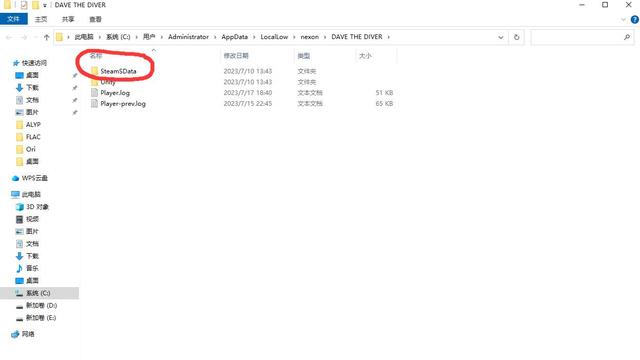Click the 2023/7/15 22:45 date cell
640x360 pixels.
248,104
